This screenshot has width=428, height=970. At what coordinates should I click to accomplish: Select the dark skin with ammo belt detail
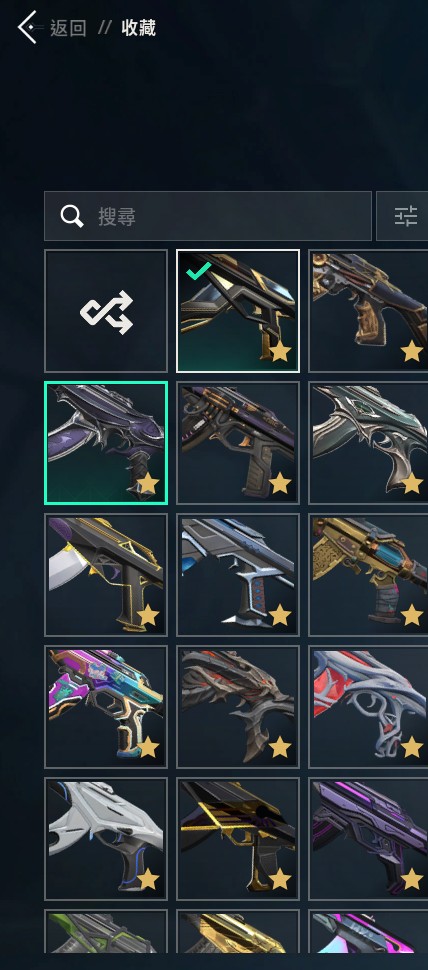[x=238, y=443]
